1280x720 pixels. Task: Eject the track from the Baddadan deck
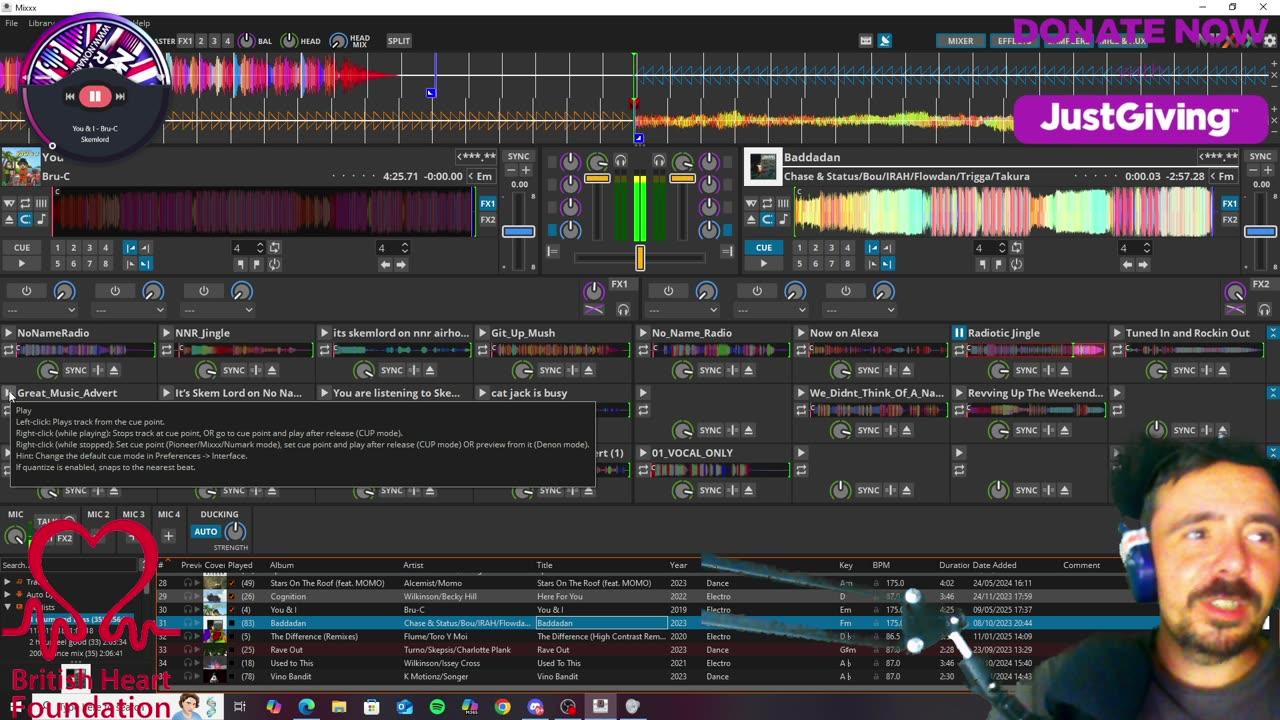[x=752, y=220]
